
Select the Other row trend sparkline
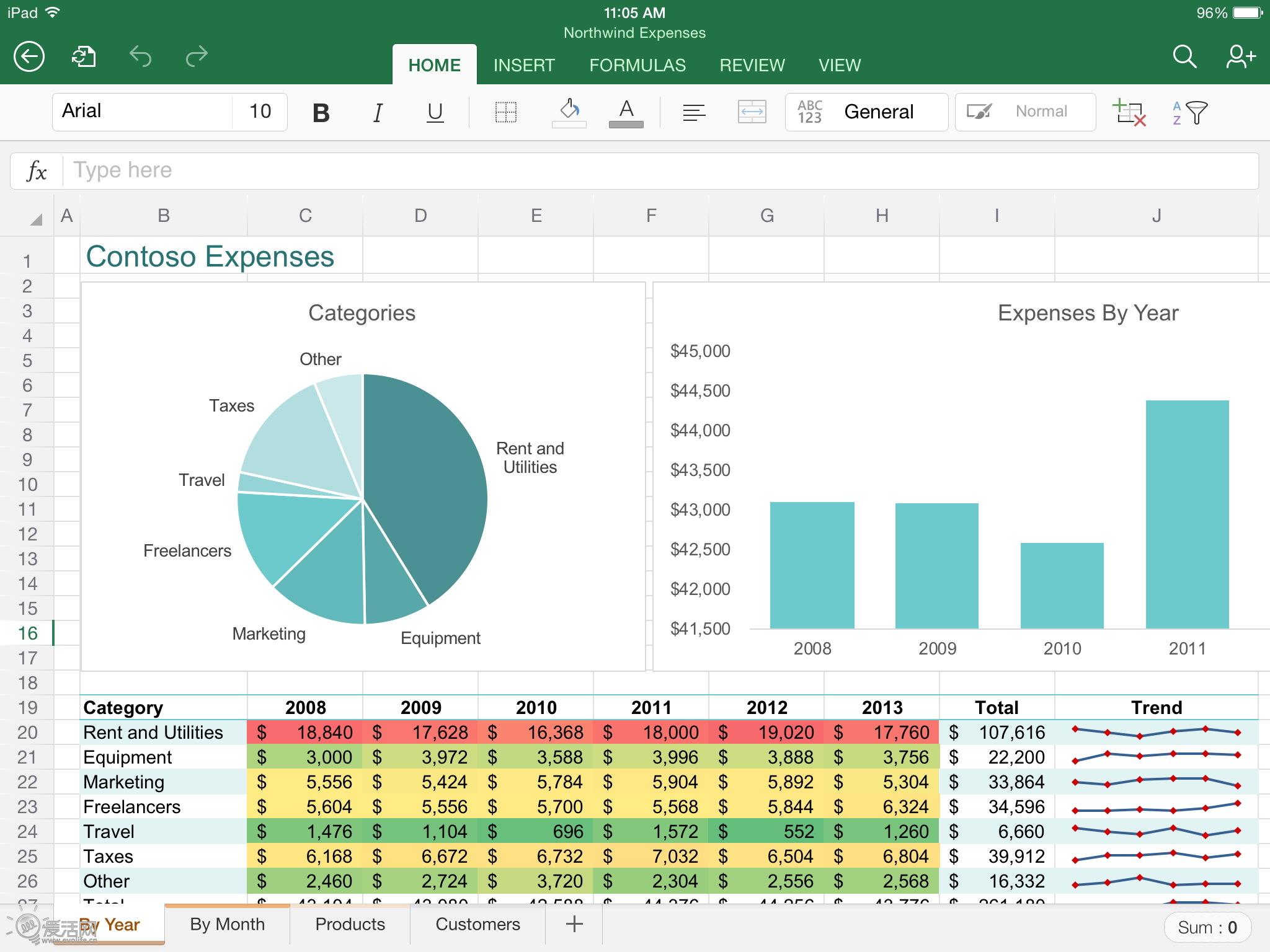pyautogui.click(x=1156, y=881)
